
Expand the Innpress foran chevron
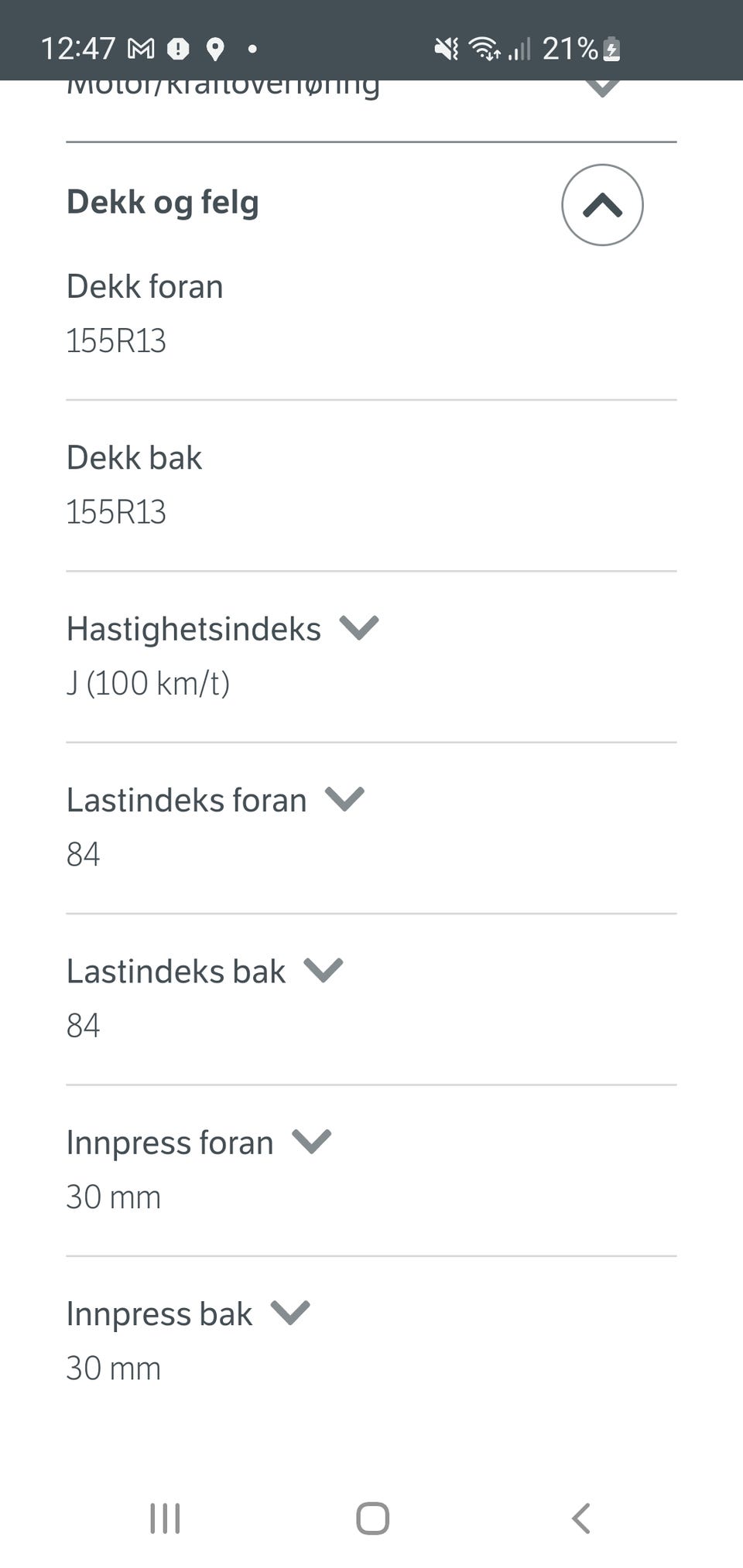(x=311, y=1141)
